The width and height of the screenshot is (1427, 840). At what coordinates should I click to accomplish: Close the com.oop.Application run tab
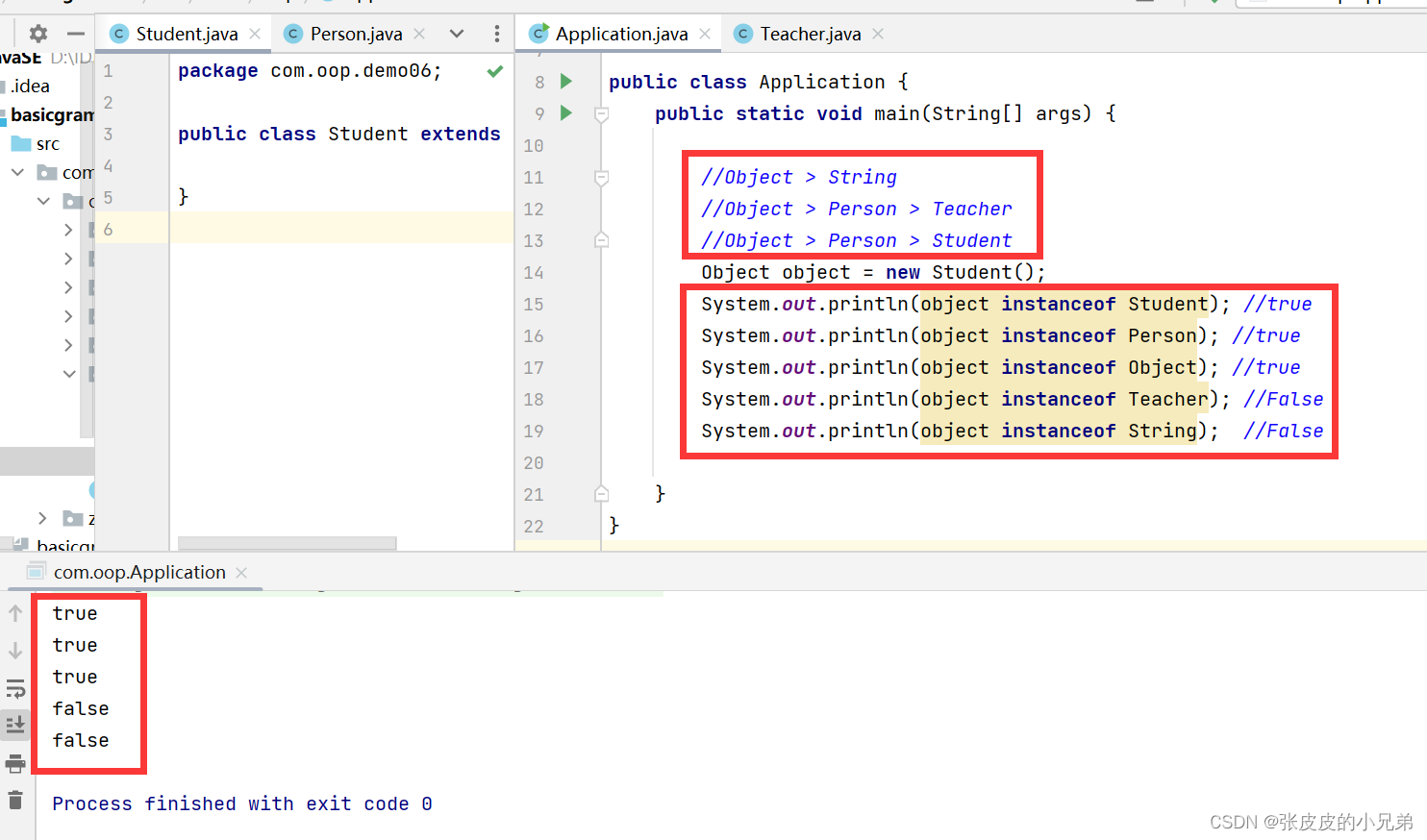pyautogui.click(x=241, y=572)
